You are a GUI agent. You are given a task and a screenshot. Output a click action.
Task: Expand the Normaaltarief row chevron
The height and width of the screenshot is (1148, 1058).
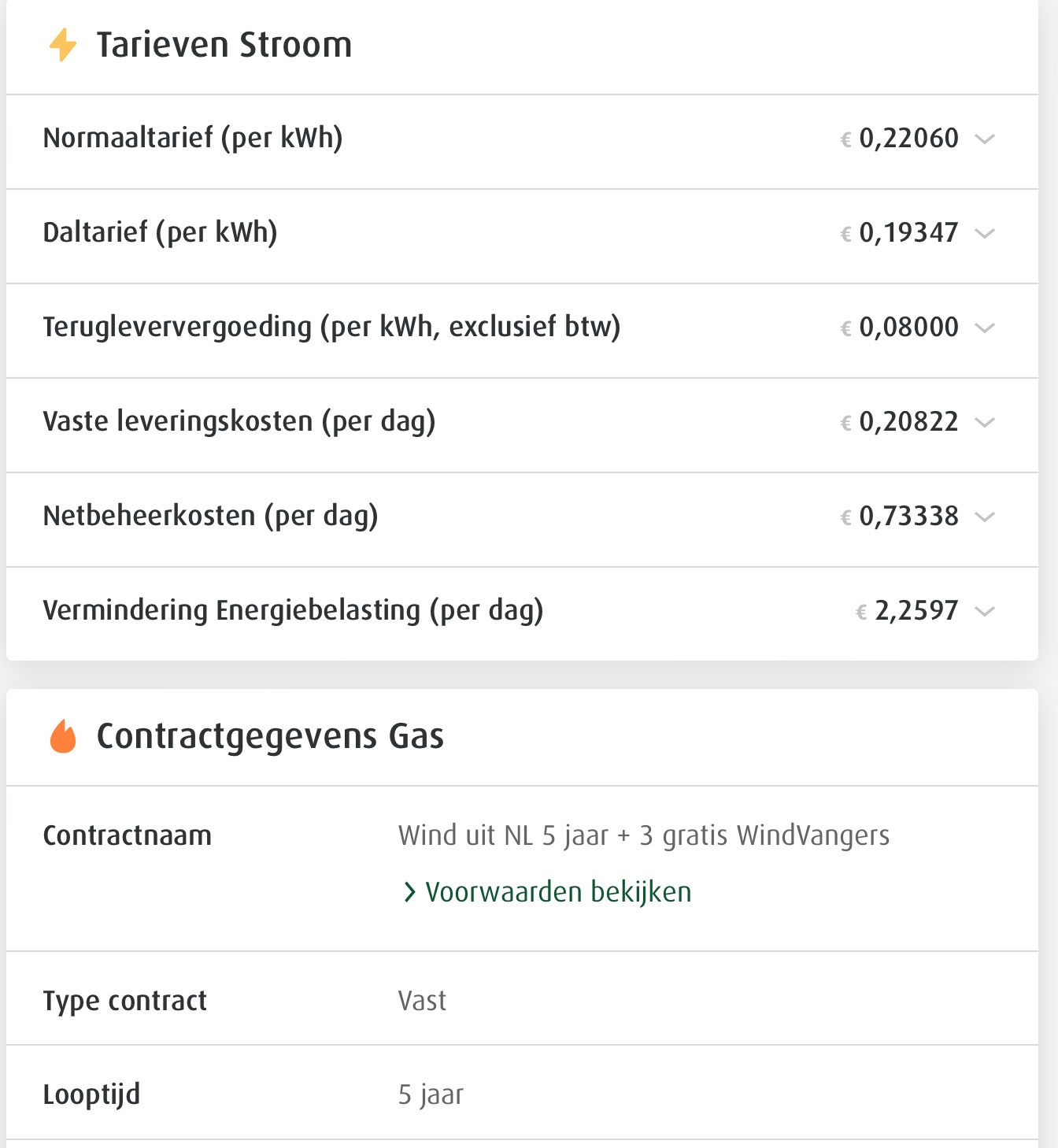click(985, 139)
